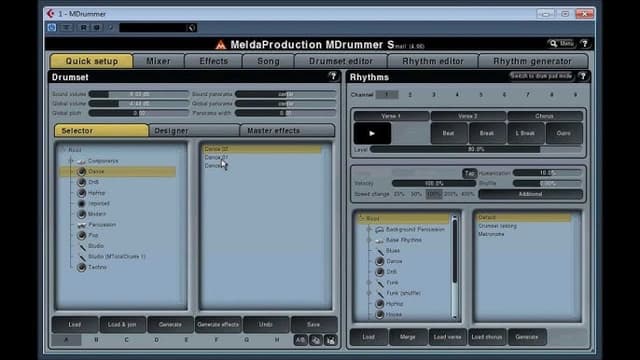Click the Read automation R icon in the toolbar

(83, 27)
